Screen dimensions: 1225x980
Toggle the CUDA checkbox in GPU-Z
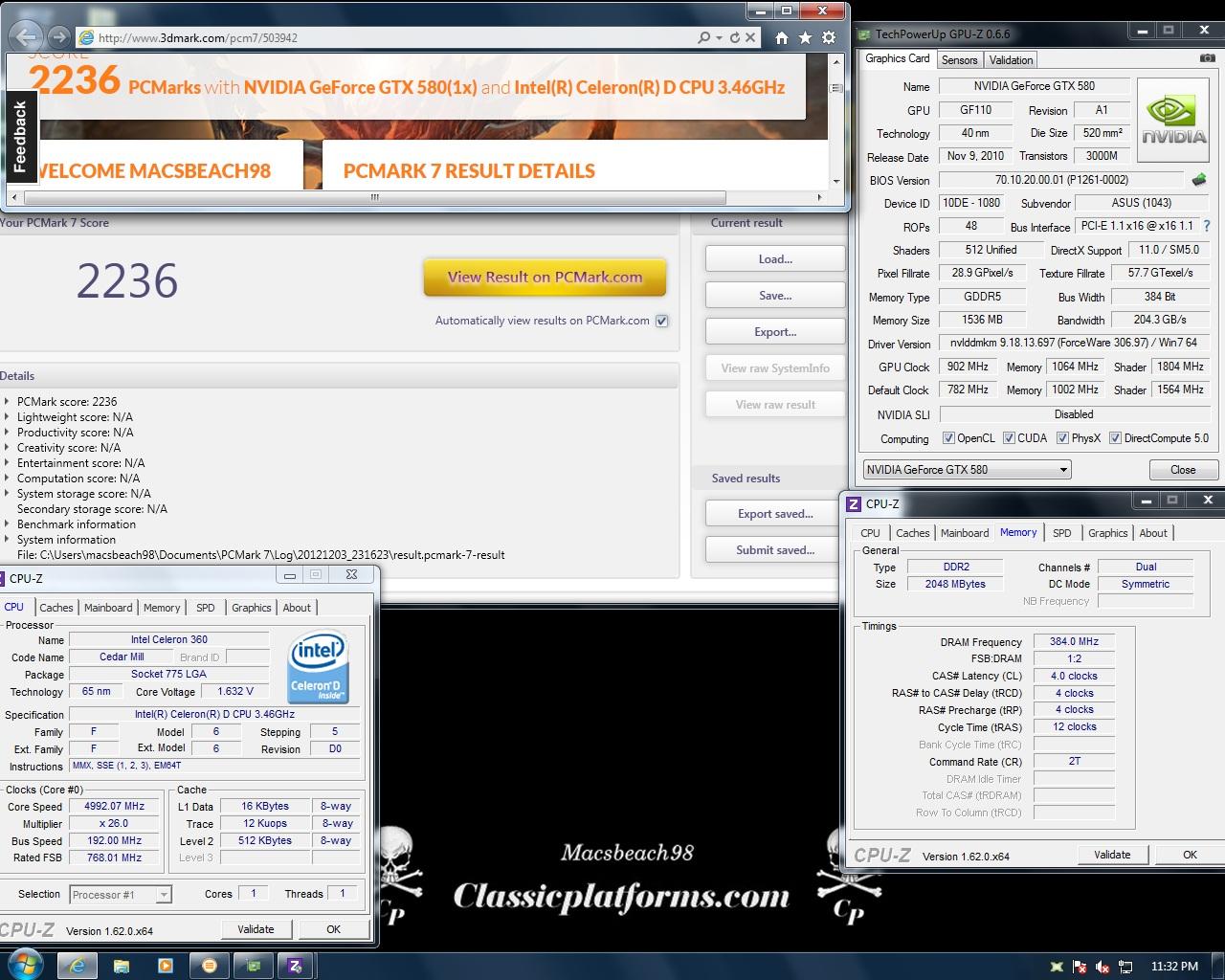tap(1009, 438)
